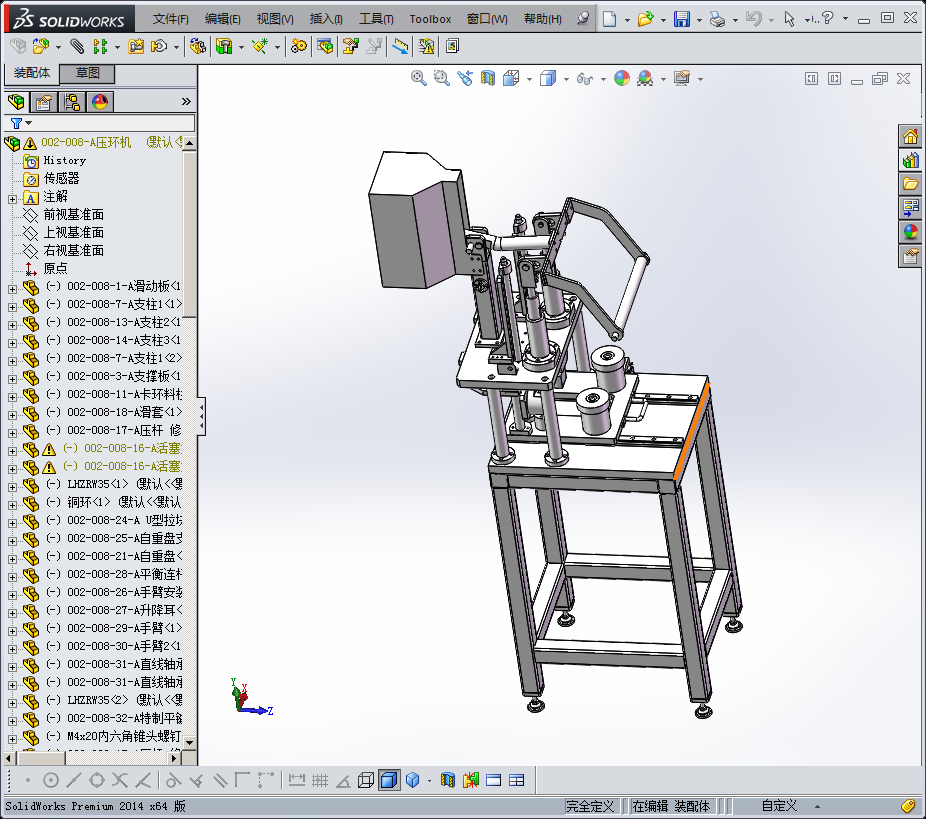
Task: Open the Appearances tab in the right task pane
Action: point(910,232)
